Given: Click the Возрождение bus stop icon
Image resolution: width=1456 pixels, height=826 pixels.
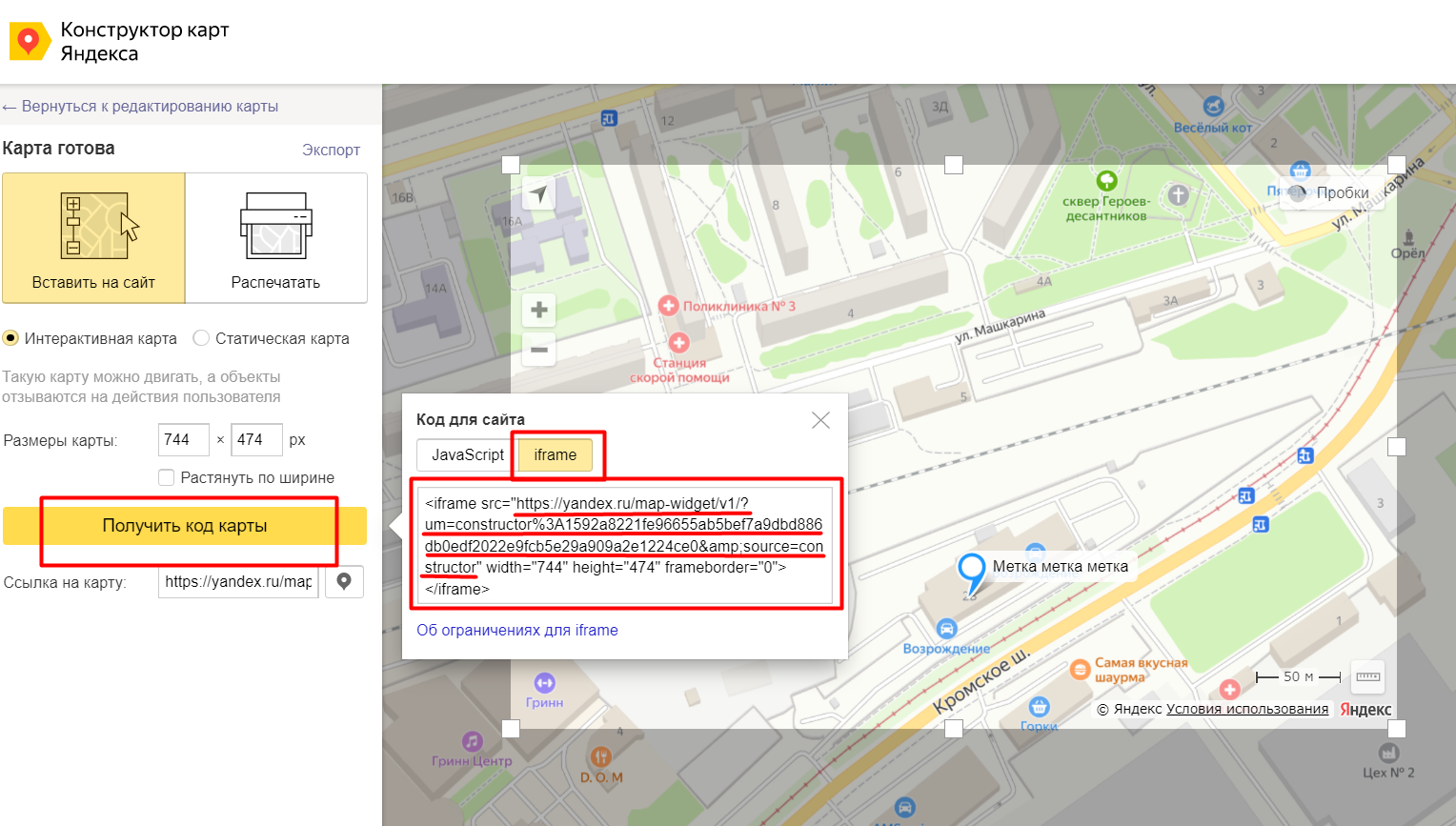Looking at the screenshot, I should [x=946, y=629].
